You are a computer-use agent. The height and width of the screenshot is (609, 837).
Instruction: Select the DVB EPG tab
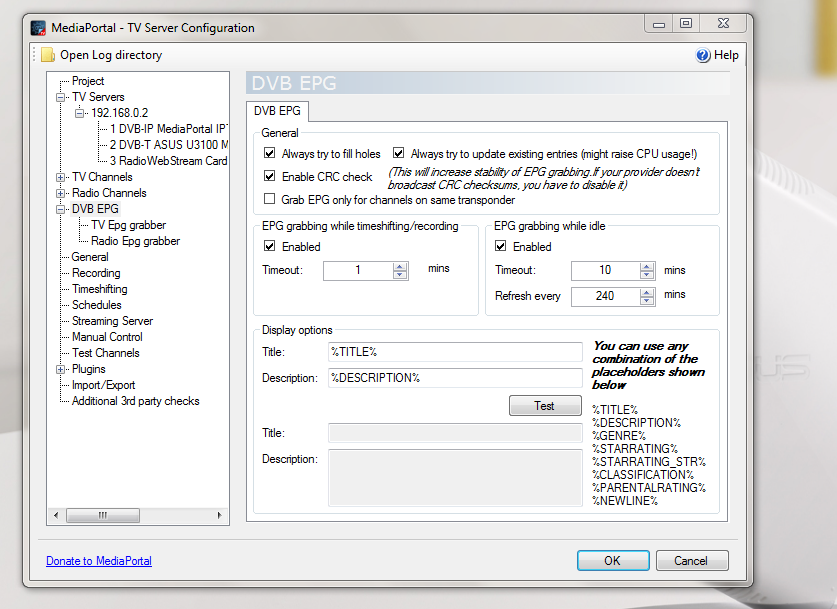click(x=277, y=111)
